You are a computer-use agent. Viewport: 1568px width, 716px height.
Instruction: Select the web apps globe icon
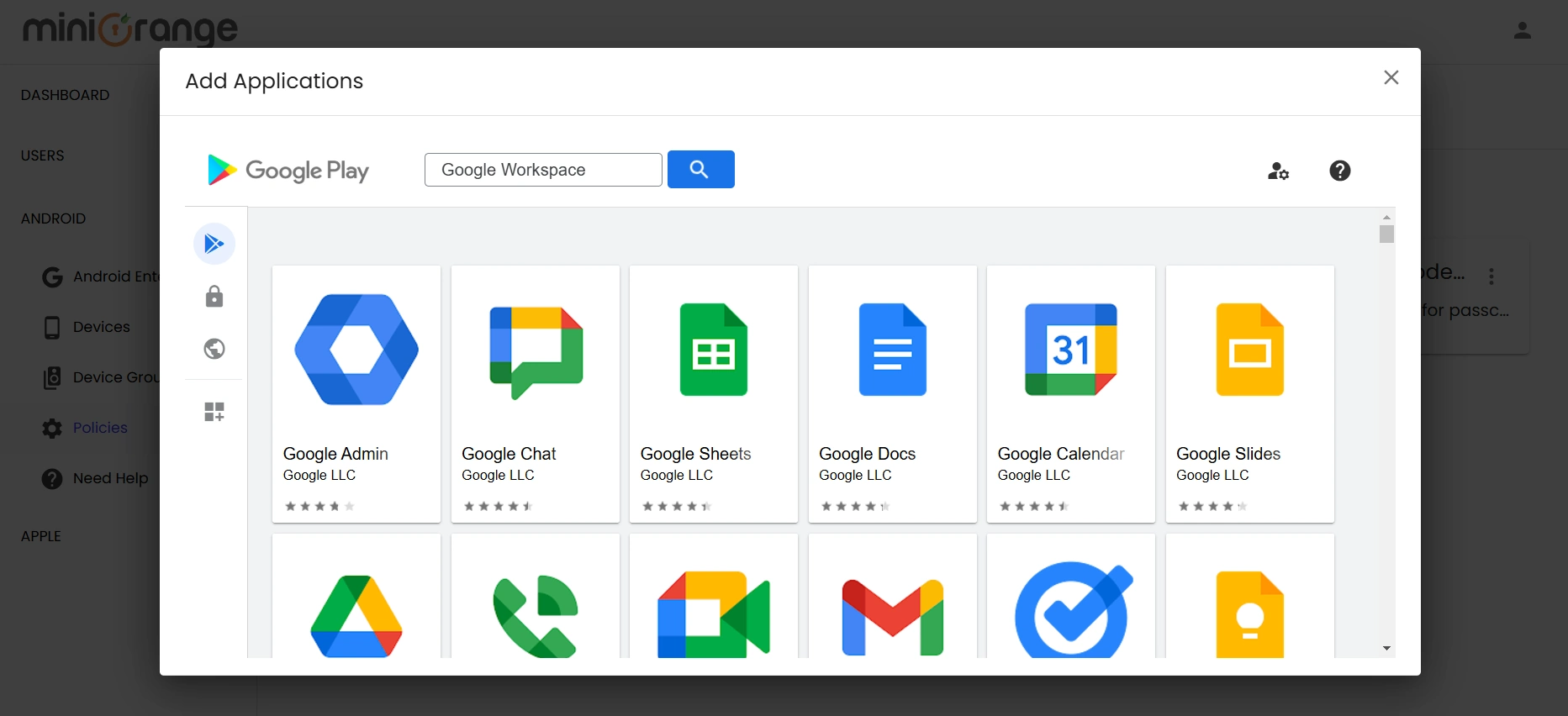point(214,349)
